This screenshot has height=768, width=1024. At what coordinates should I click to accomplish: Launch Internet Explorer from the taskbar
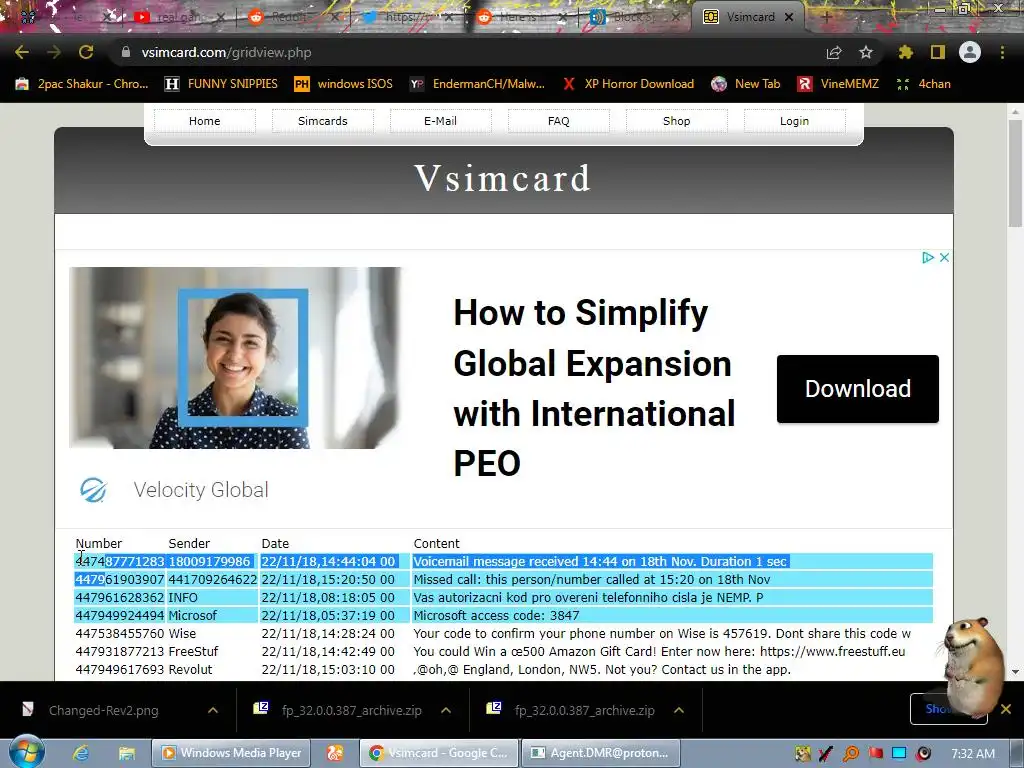click(81, 753)
